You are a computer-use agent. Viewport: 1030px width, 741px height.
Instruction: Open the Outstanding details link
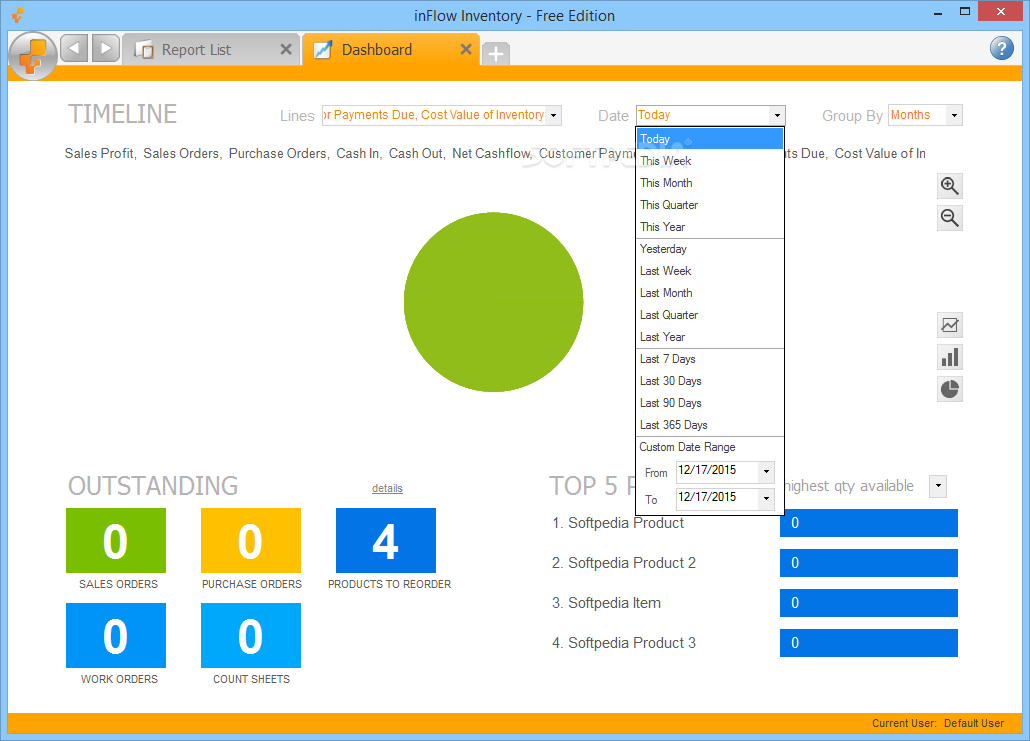(x=387, y=488)
